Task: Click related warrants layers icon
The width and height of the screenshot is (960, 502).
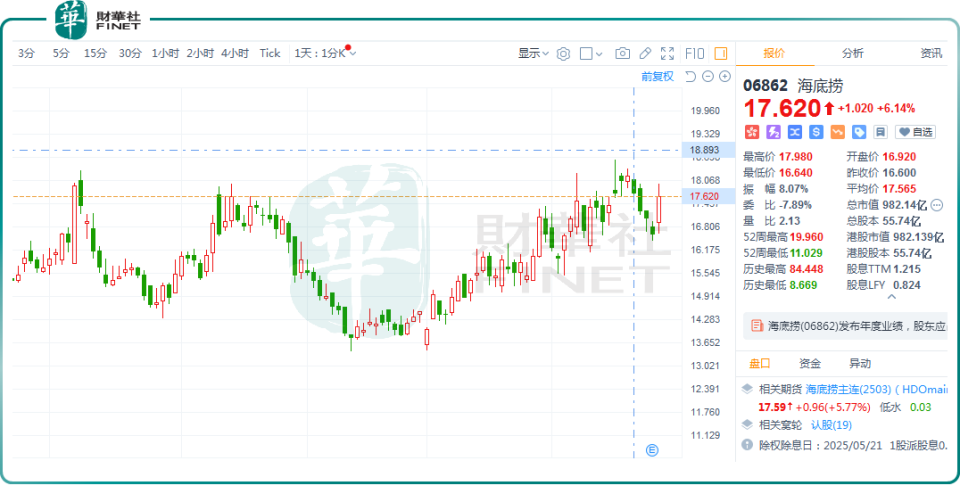Action: click(x=747, y=424)
